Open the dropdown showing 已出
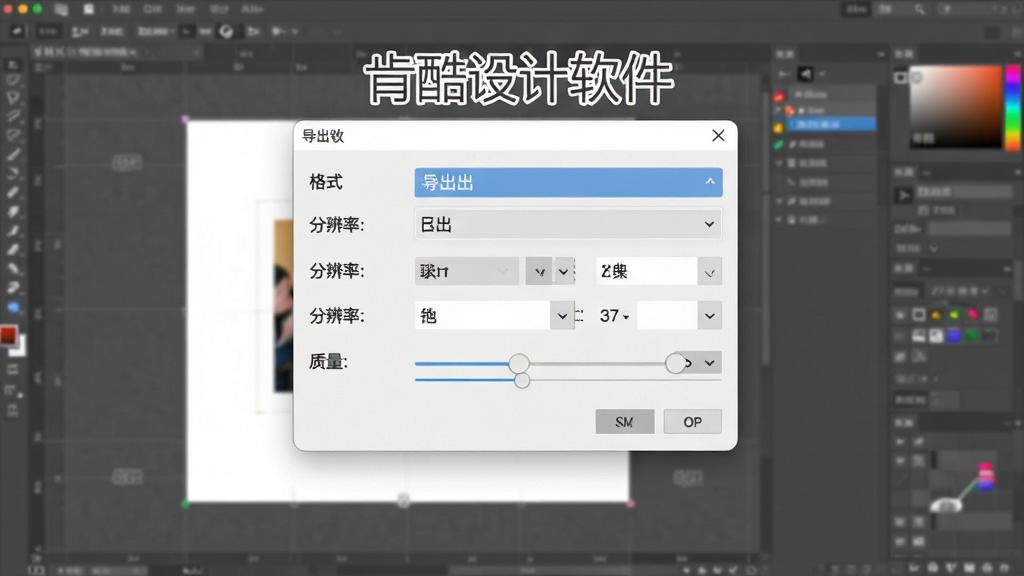 click(x=568, y=225)
